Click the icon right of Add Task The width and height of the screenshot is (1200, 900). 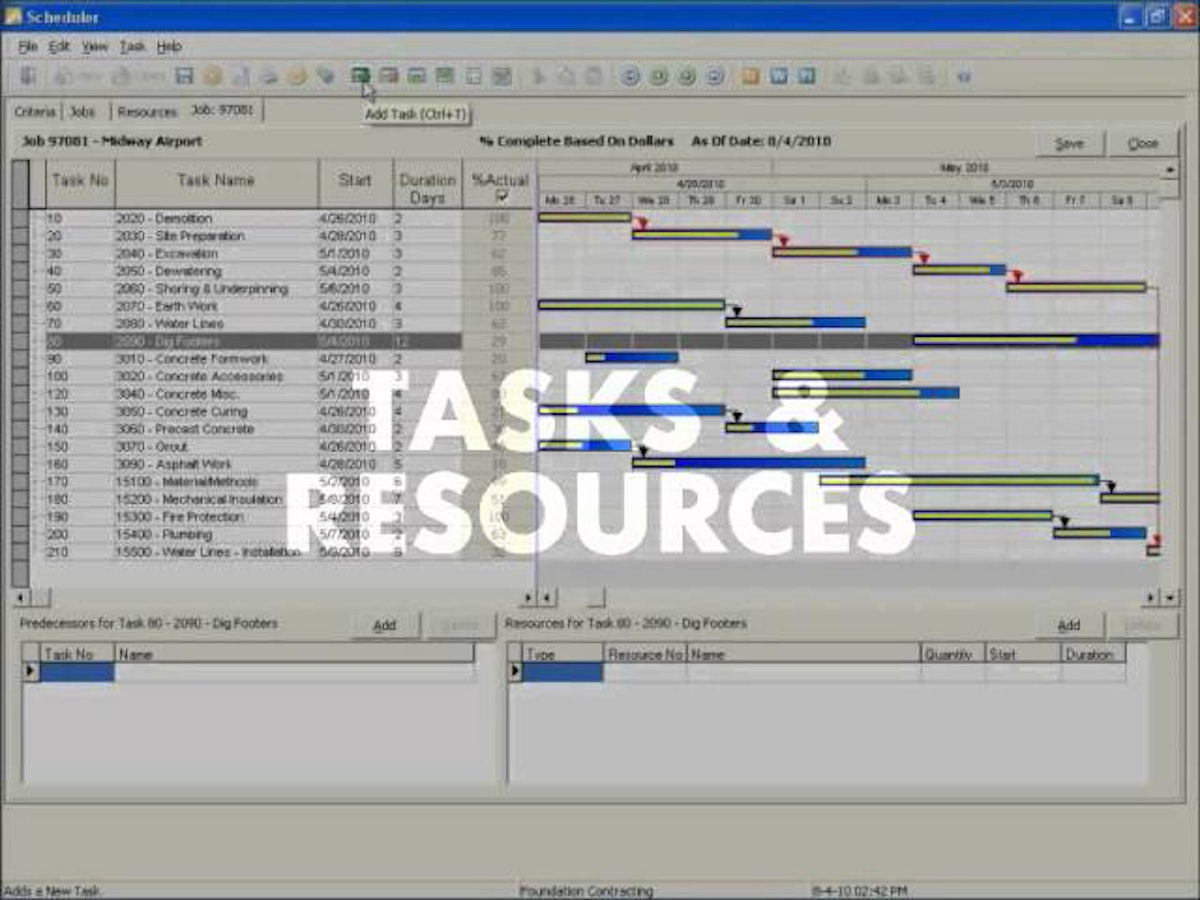click(x=388, y=75)
